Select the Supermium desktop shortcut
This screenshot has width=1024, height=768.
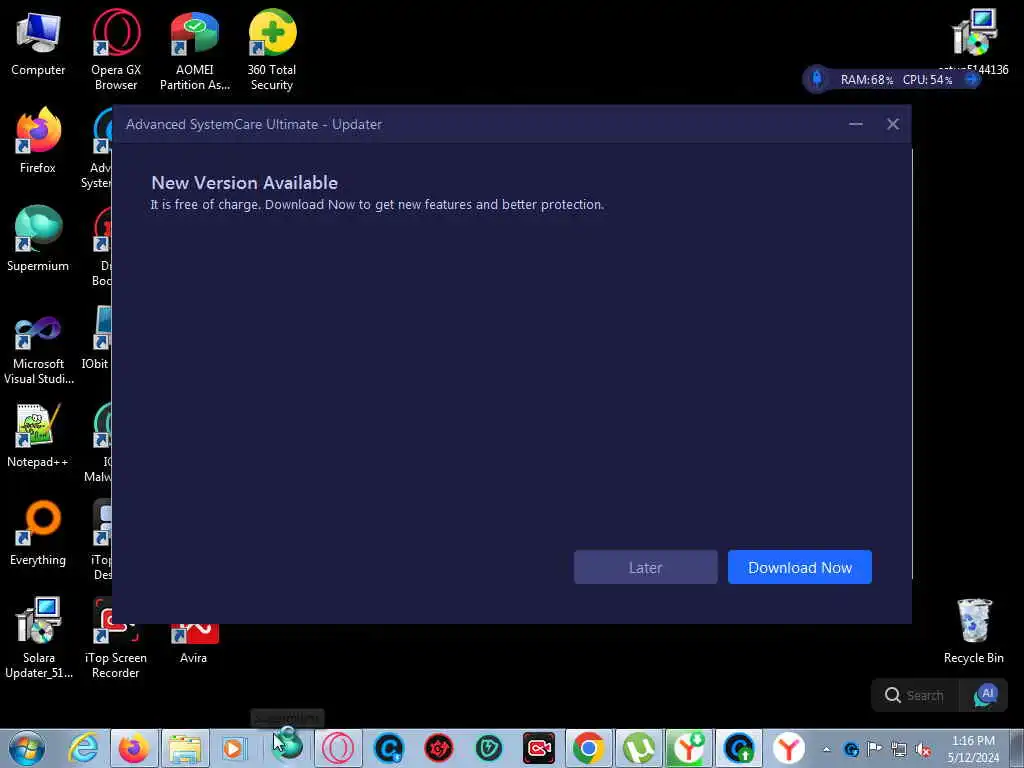tap(38, 238)
